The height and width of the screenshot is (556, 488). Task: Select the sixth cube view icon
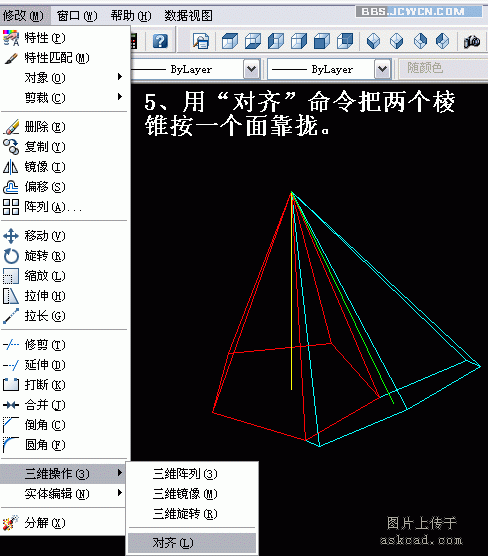coord(345,41)
